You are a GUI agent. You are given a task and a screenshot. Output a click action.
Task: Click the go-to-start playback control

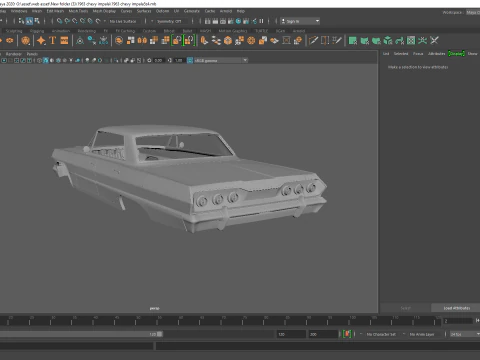click(477, 321)
